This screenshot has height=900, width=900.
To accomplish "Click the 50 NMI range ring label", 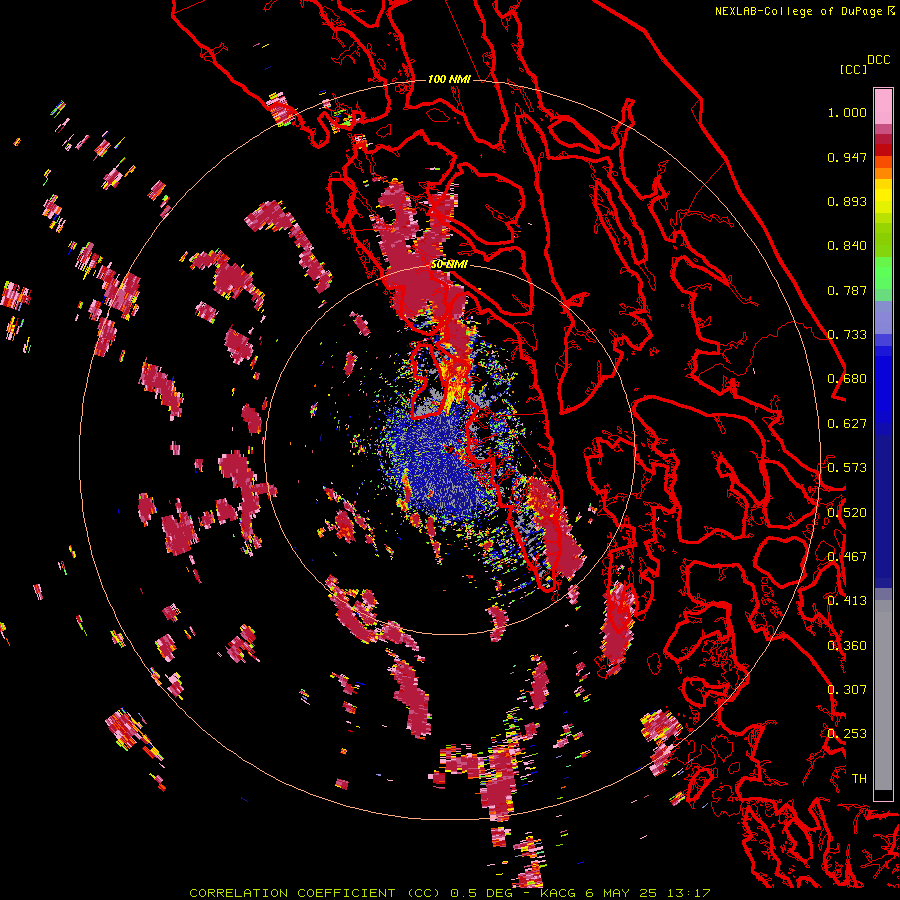I will coord(449,264).
